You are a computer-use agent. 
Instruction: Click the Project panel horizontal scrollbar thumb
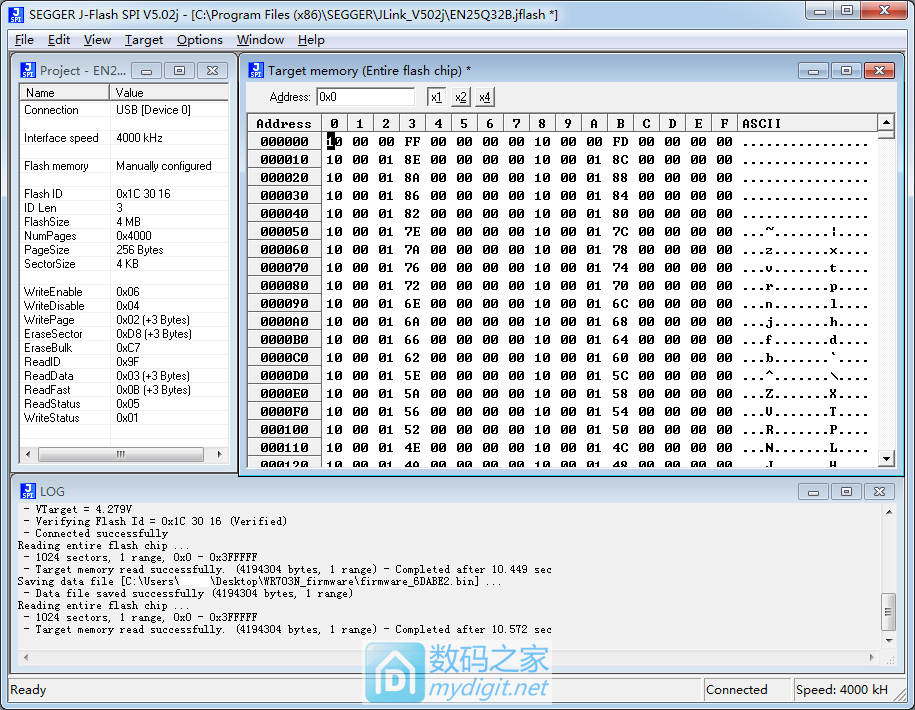(x=121, y=454)
